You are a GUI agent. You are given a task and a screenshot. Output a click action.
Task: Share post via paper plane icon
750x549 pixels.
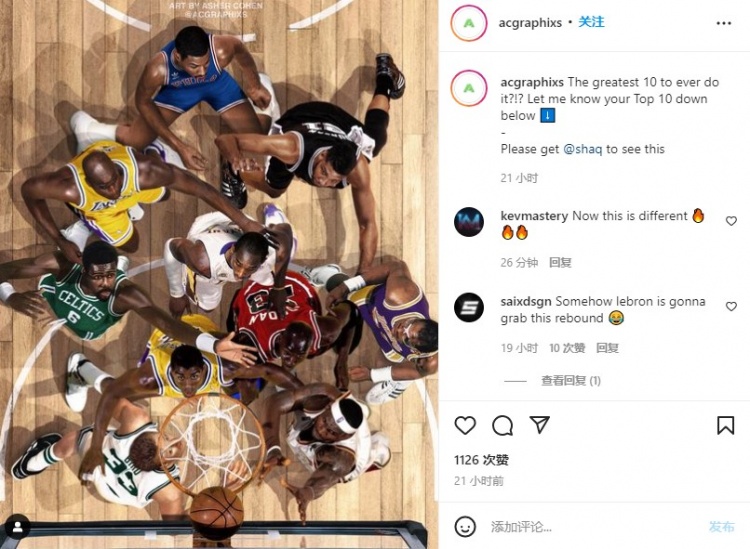(x=540, y=425)
